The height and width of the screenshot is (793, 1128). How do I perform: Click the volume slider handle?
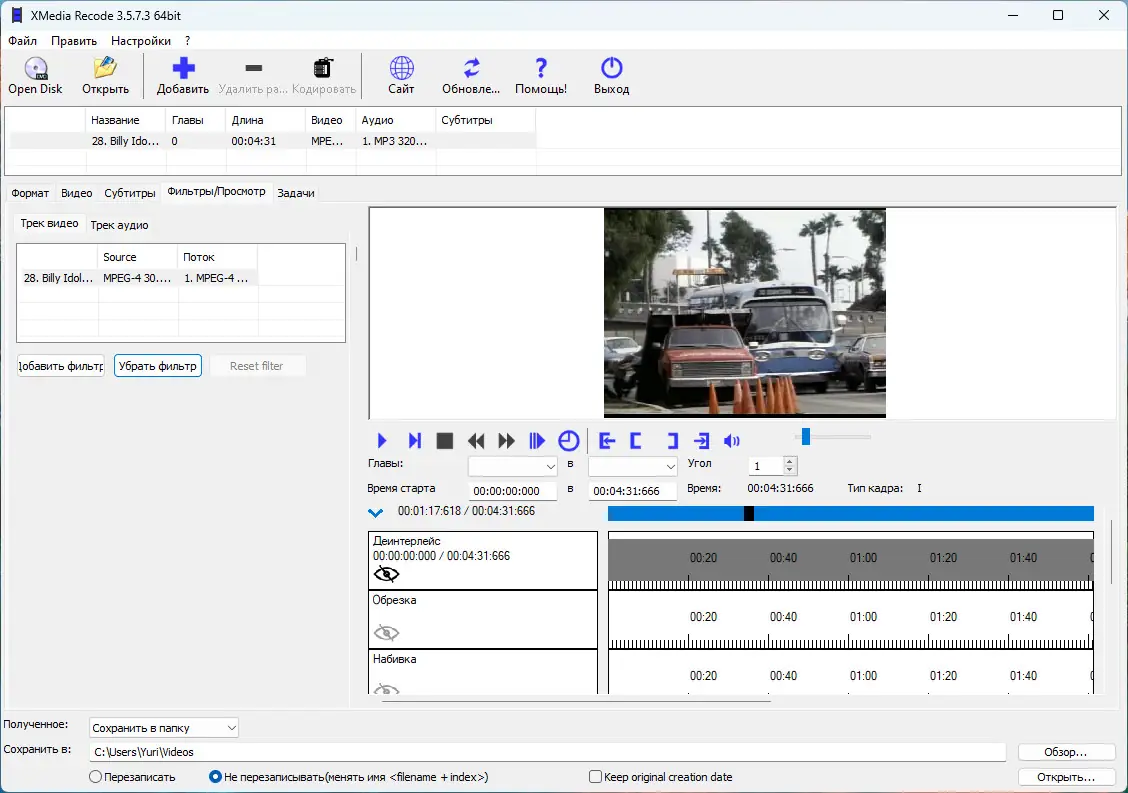[805, 436]
